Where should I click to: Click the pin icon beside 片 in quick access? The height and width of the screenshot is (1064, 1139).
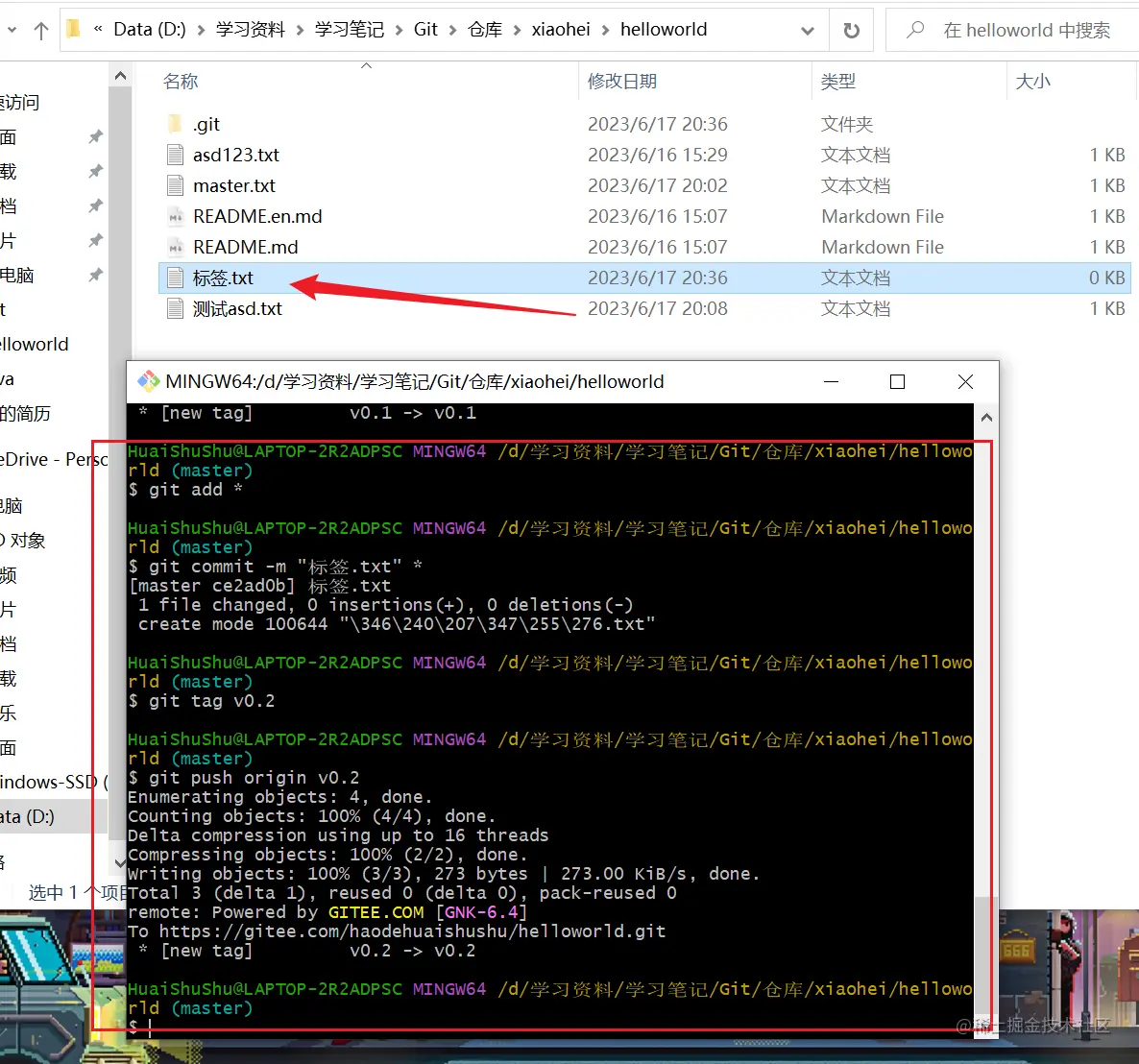[x=95, y=240]
